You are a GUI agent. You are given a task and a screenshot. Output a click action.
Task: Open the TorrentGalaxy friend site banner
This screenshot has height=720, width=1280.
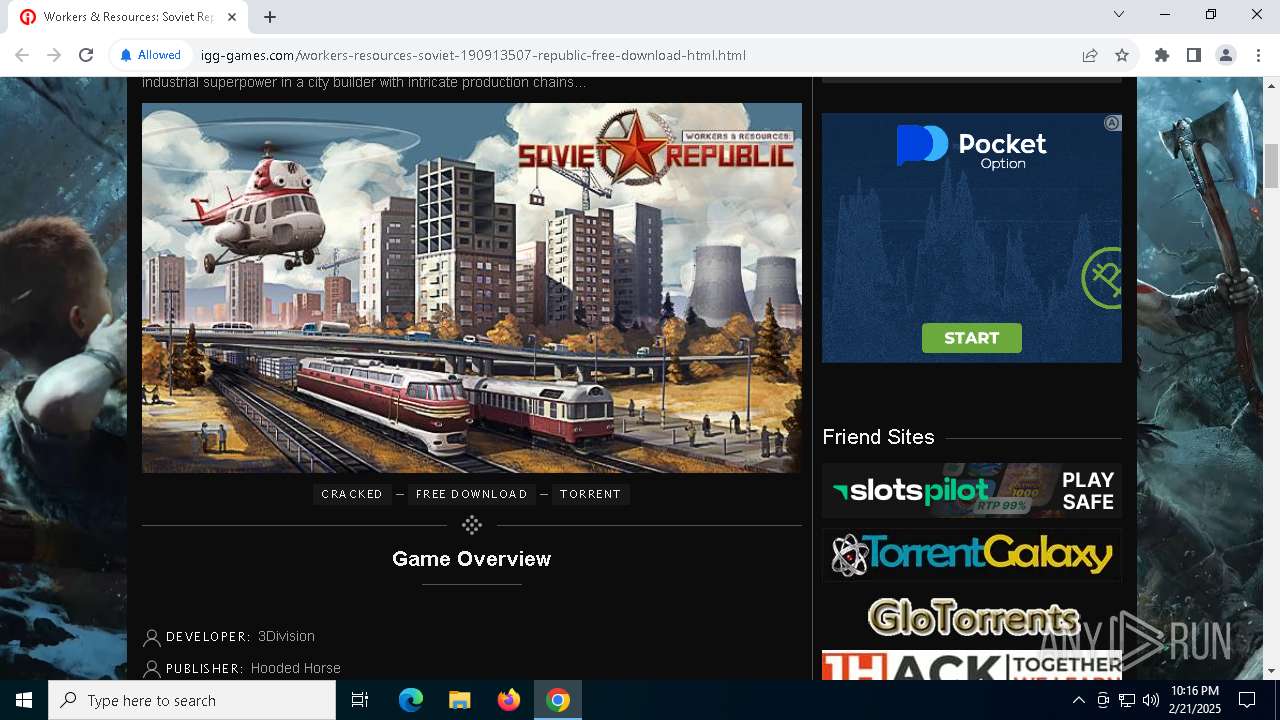click(972, 554)
